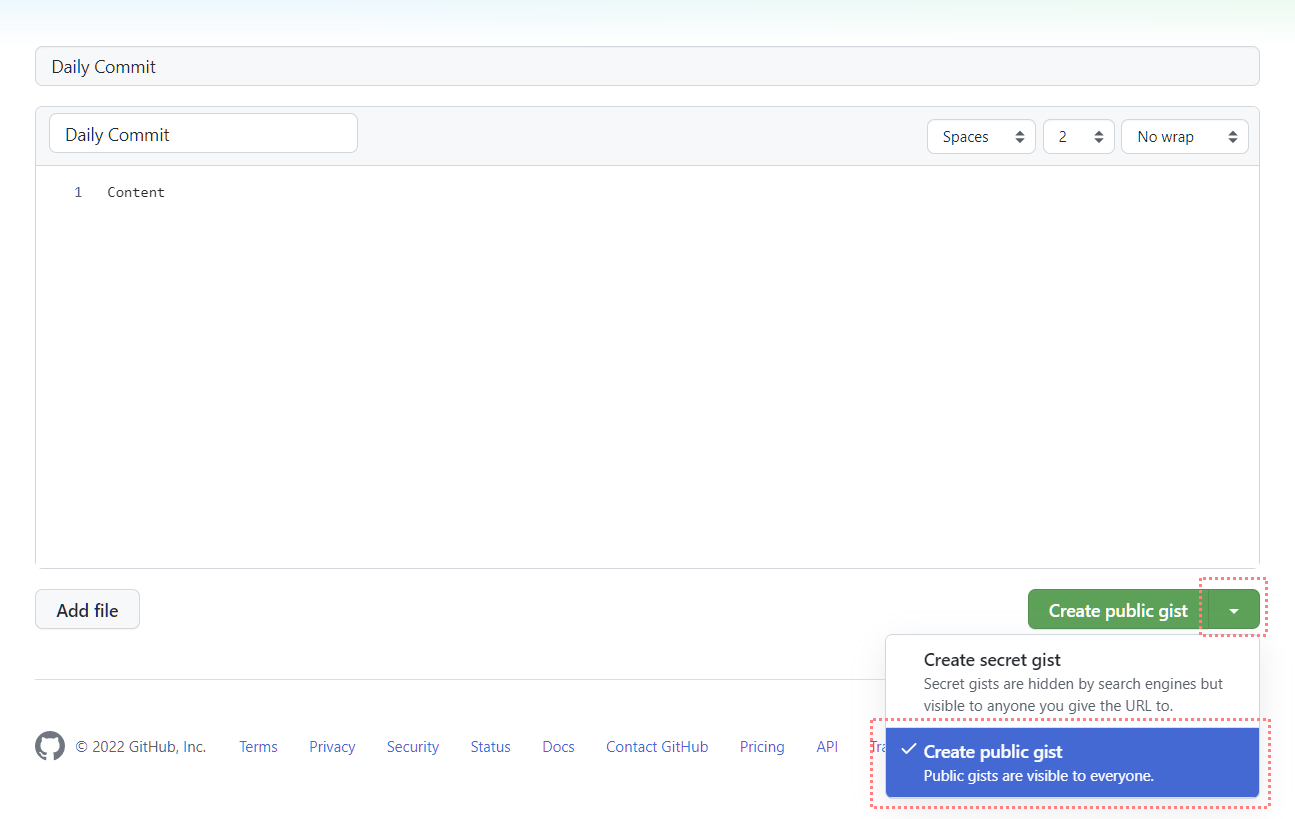Click the Add file button
This screenshot has width=1295, height=819.
[x=87, y=609]
